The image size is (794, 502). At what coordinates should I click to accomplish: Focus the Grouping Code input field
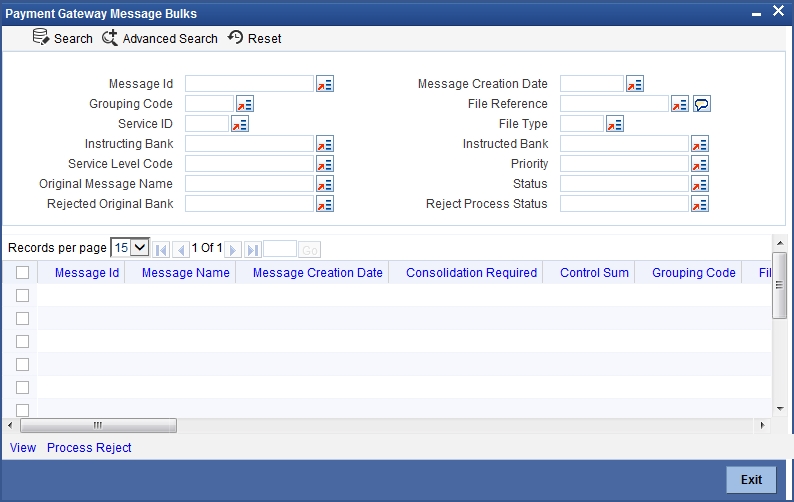point(210,104)
